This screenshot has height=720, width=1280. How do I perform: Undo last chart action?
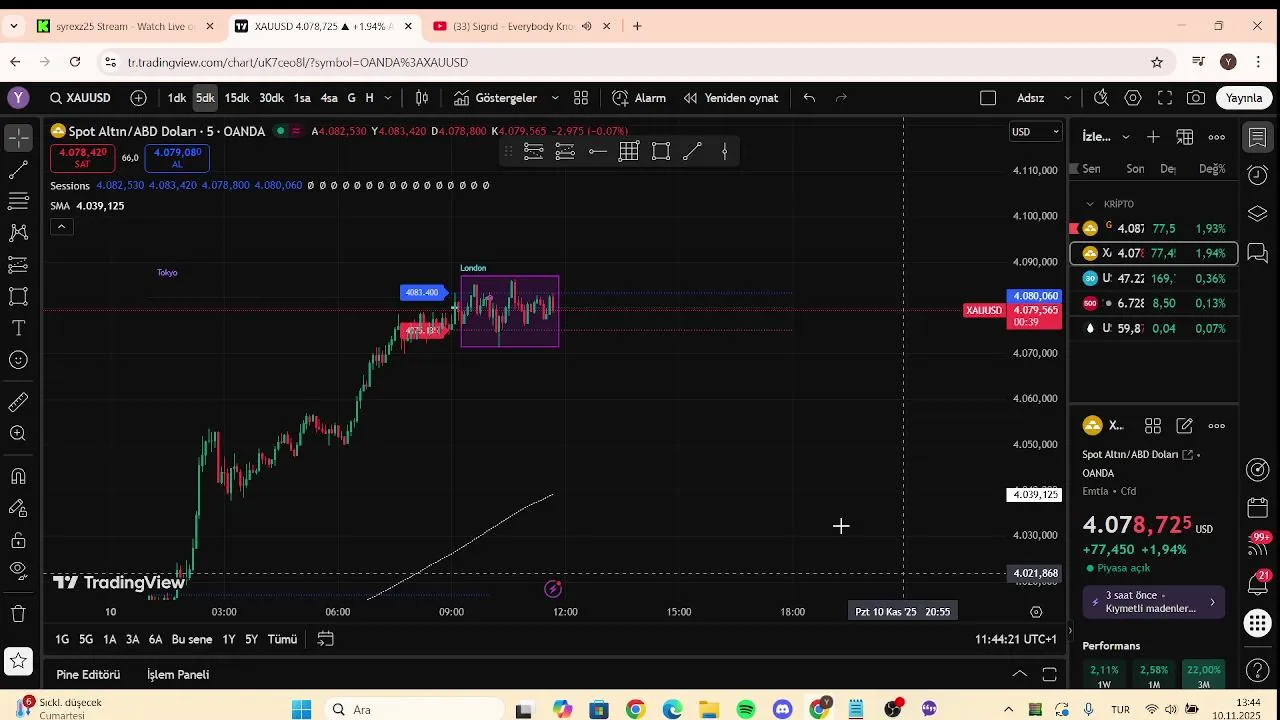click(x=809, y=98)
